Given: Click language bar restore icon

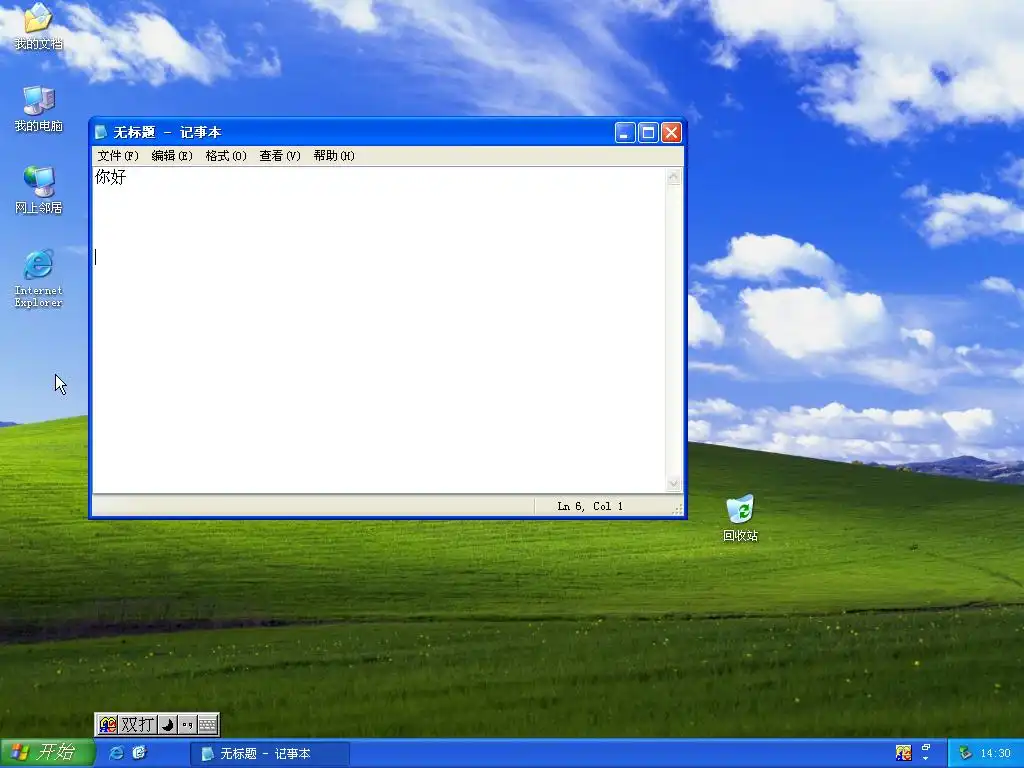Looking at the screenshot, I should tap(925, 748).
